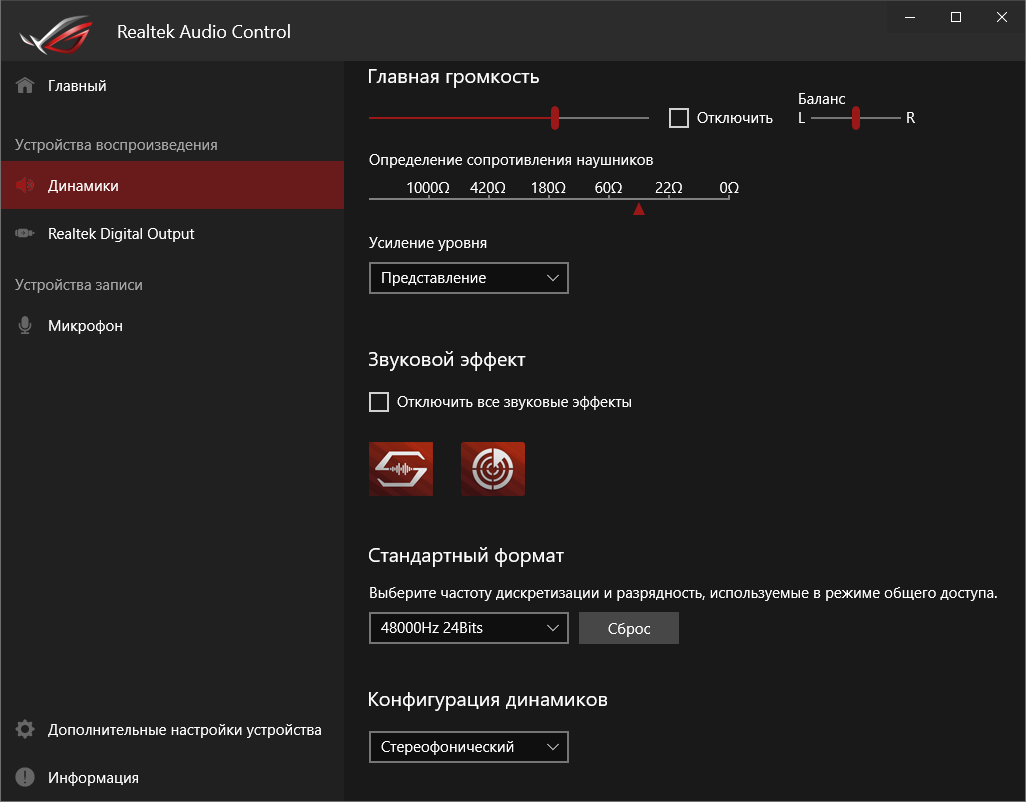Viewport: 1026px width, 802px height.
Task: Click the gear icon for device settings
Action: coord(25,730)
